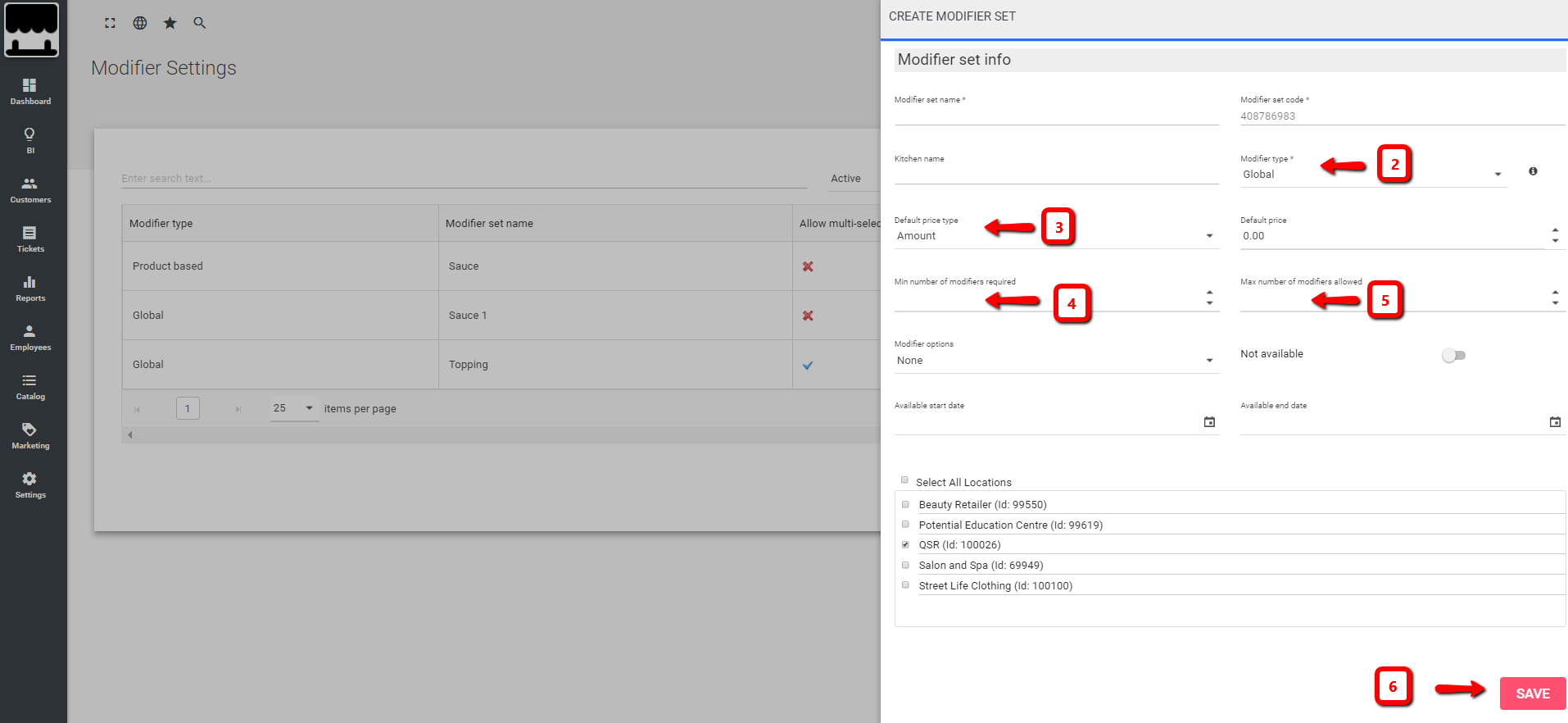Select the Product based cell
This screenshot has width=1568, height=723.
280,266
